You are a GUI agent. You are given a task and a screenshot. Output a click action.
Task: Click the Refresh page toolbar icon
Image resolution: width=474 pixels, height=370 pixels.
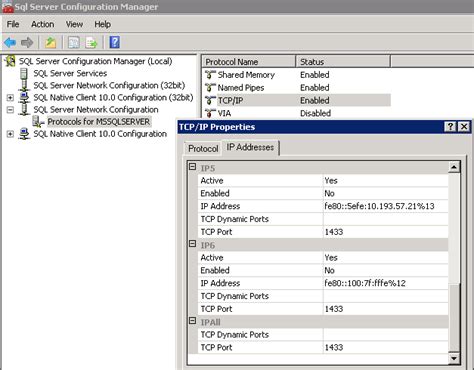tap(74, 42)
